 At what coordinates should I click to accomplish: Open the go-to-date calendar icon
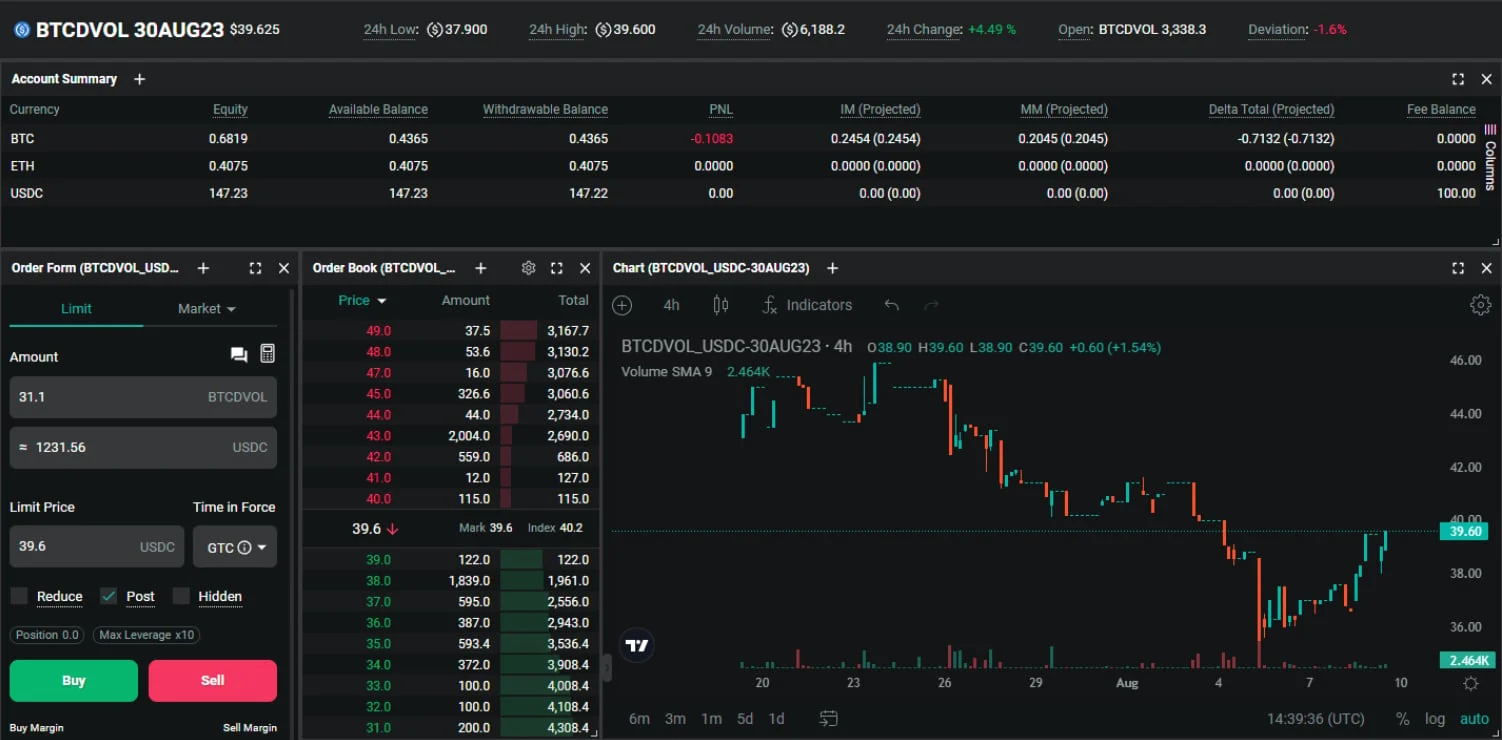pyautogui.click(x=828, y=718)
